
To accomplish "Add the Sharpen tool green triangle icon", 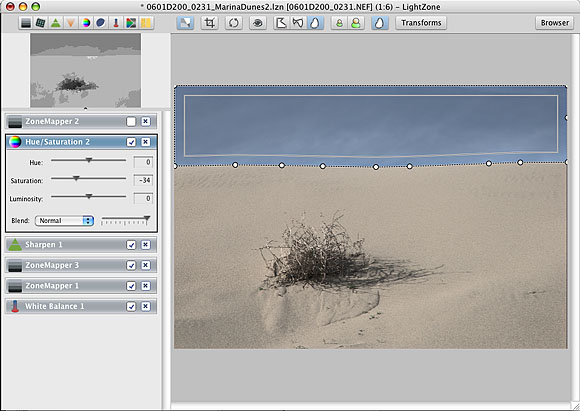I will pyautogui.click(x=55, y=23).
